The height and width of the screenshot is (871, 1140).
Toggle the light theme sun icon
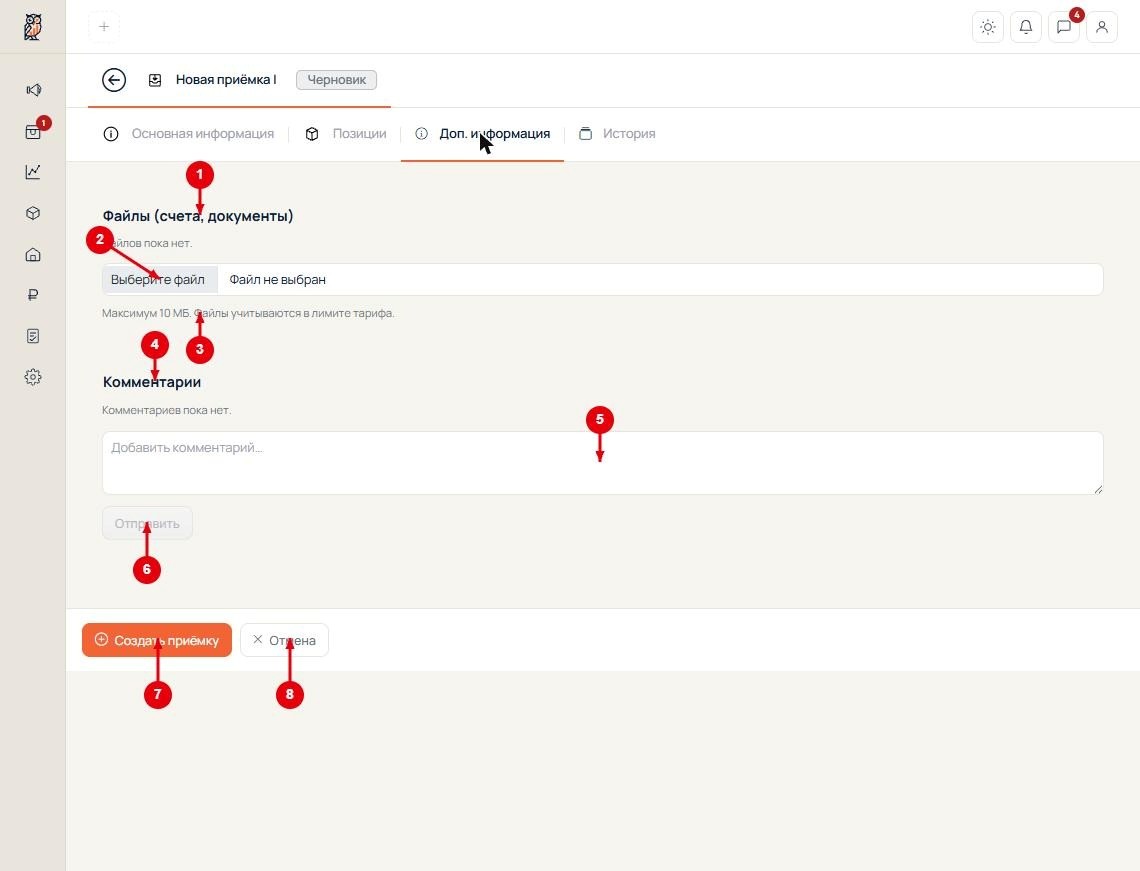[x=987, y=27]
